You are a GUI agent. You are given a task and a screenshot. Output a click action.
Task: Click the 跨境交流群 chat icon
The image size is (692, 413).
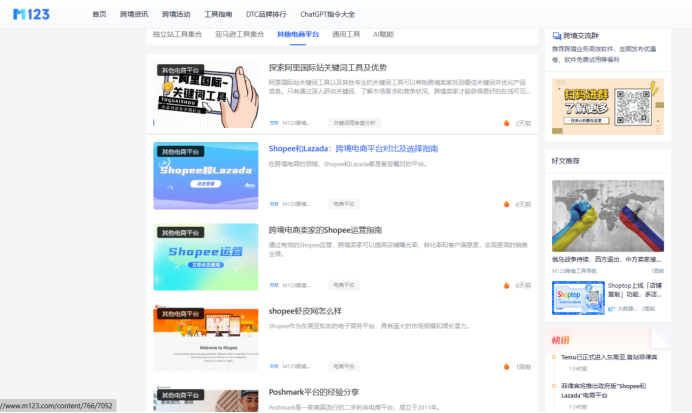pos(557,36)
